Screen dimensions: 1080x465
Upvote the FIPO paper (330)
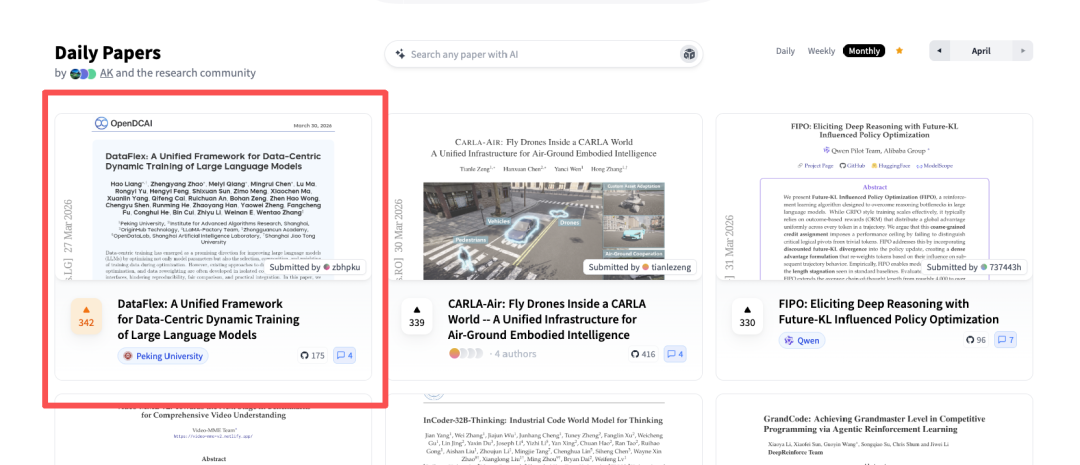tap(747, 316)
